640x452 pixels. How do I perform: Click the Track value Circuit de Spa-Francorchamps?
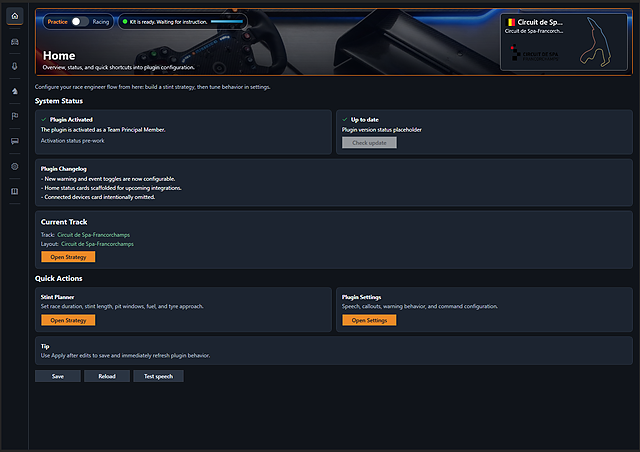[93, 235]
